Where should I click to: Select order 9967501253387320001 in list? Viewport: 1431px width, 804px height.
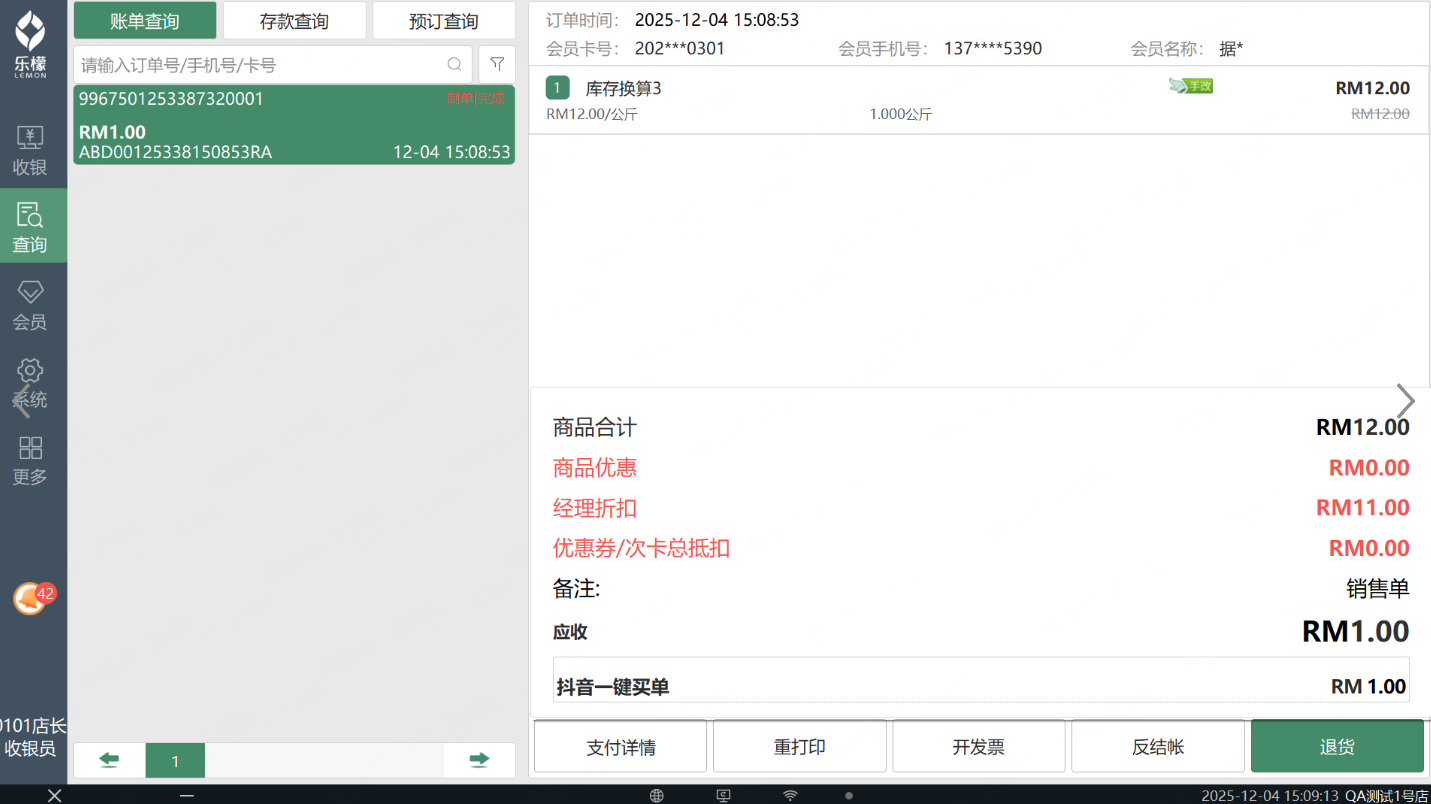(x=294, y=125)
